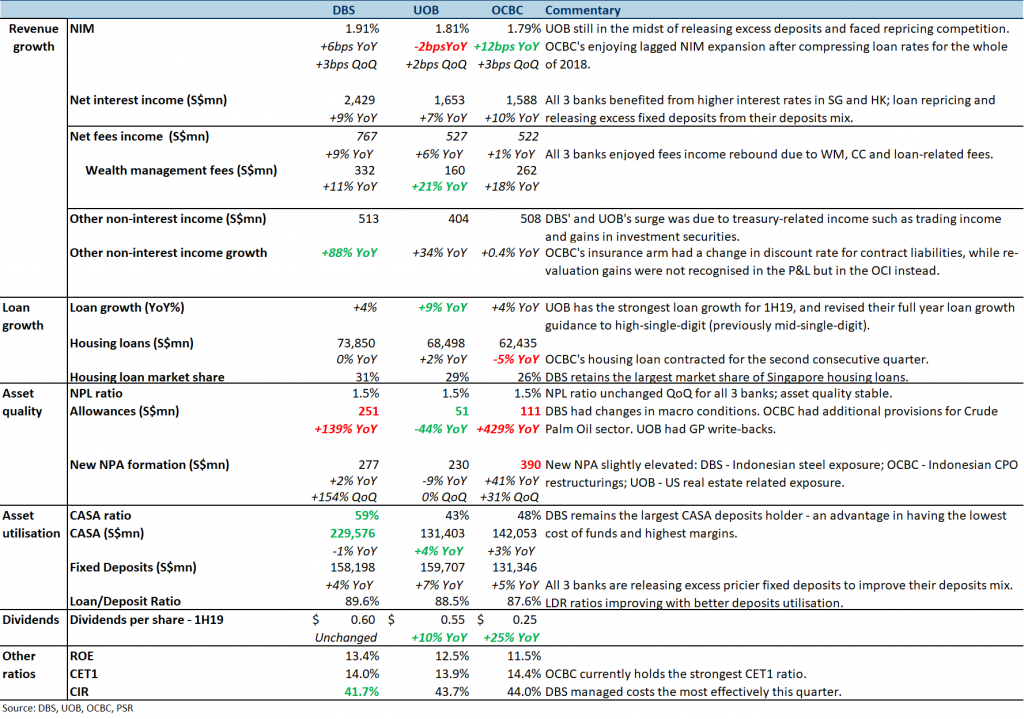Select NPL ratio row label

click(x=96, y=393)
